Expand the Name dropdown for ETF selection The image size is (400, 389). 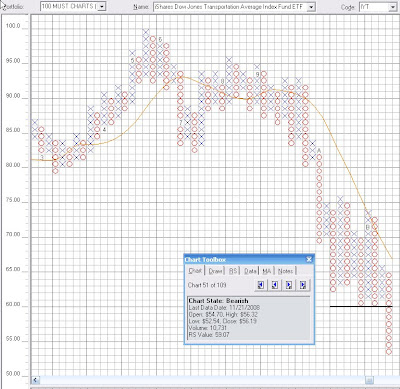click(311, 7)
